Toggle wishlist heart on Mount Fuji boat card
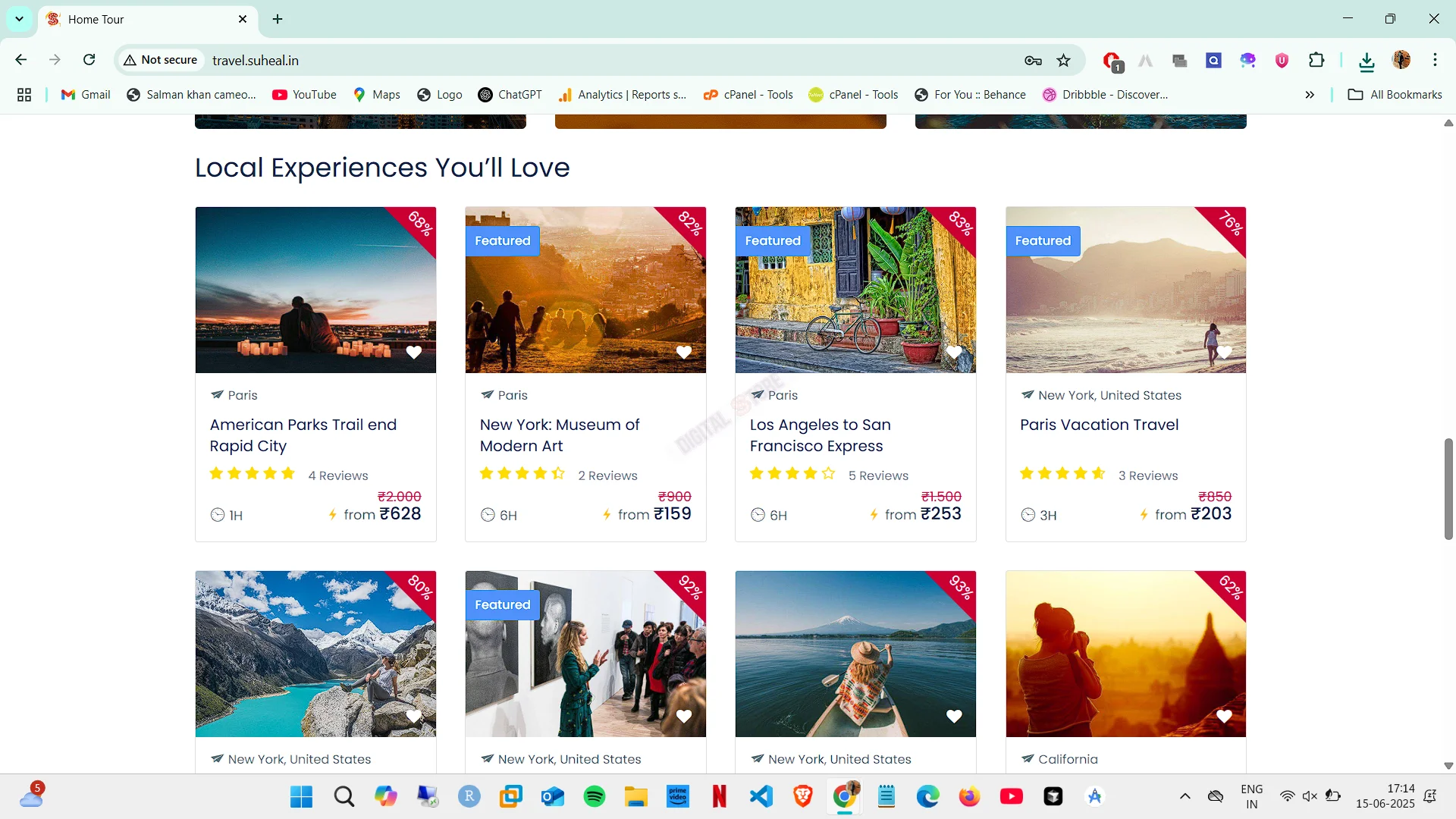The height and width of the screenshot is (819, 1456). coord(954,716)
